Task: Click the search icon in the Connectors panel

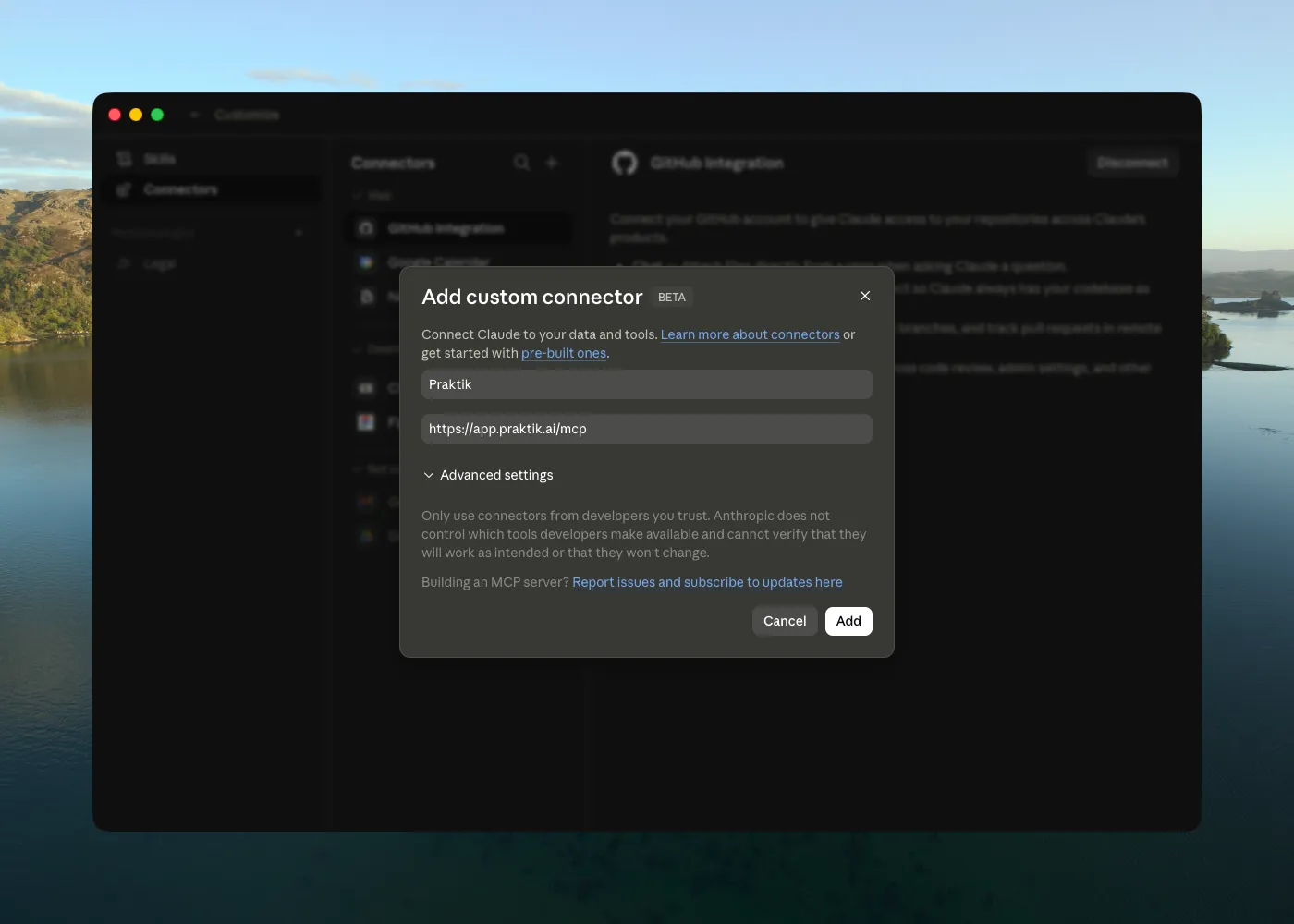Action: 522,163
